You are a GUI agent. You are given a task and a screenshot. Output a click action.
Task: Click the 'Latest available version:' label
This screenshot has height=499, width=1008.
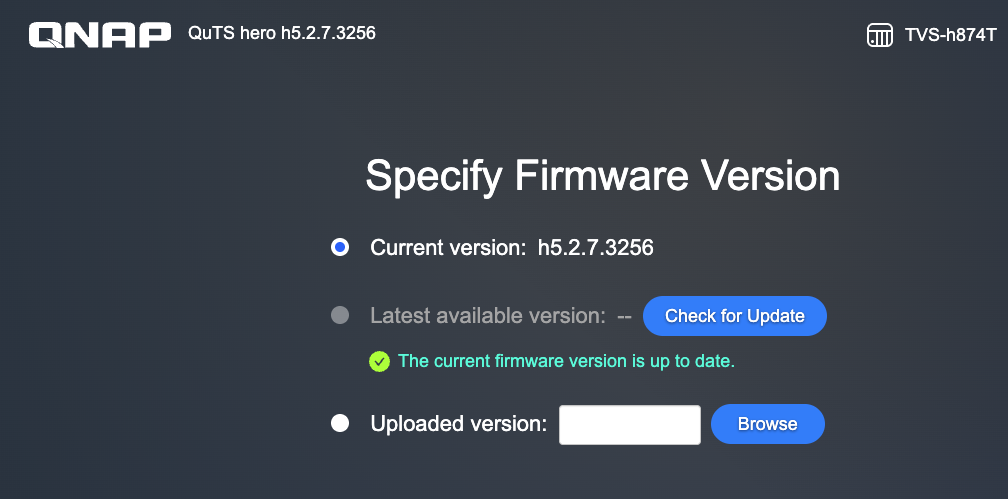tap(487, 316)
